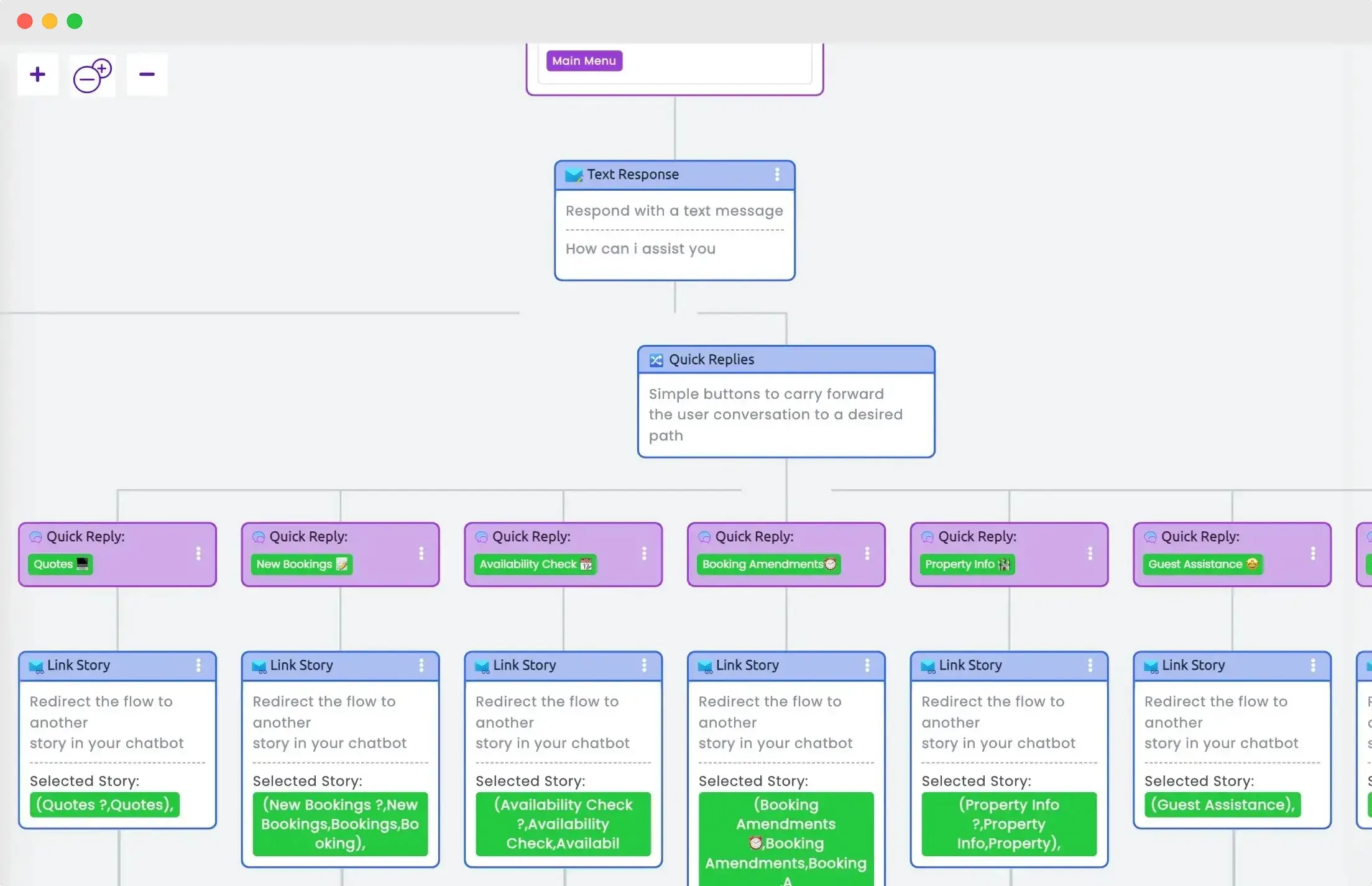Click the Quick Replies shuffle icon
Screen dimensions: 1372x886
tap(656, 360)
